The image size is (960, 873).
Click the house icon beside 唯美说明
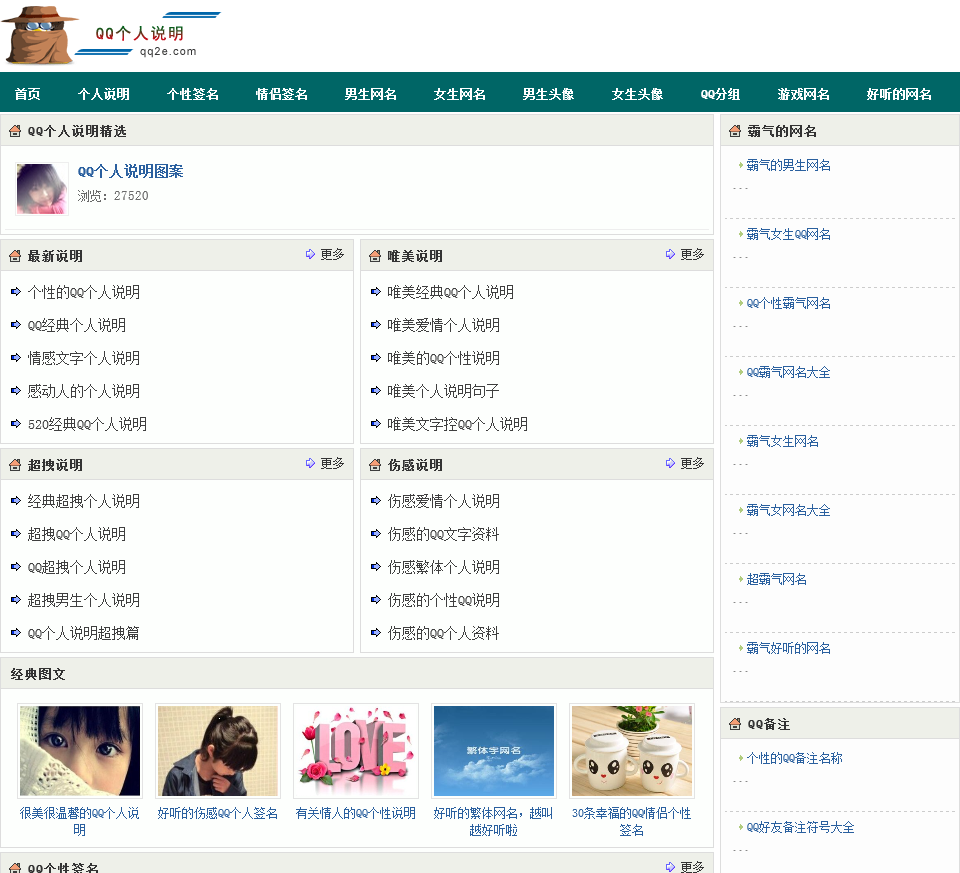[375, 256]
